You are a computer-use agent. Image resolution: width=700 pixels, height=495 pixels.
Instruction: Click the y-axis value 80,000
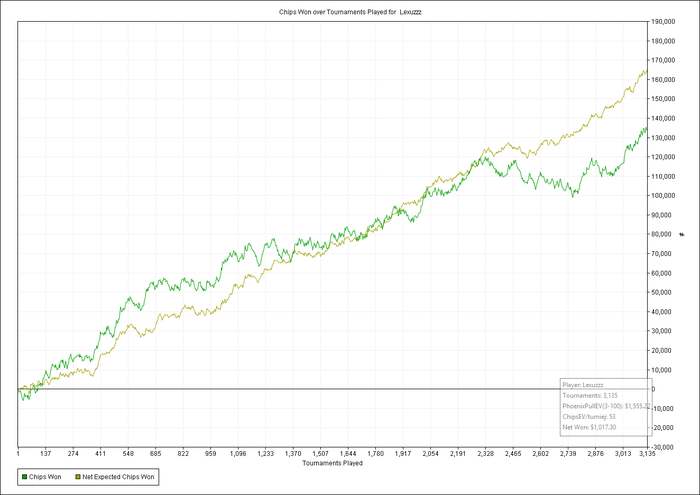(662, 234)
